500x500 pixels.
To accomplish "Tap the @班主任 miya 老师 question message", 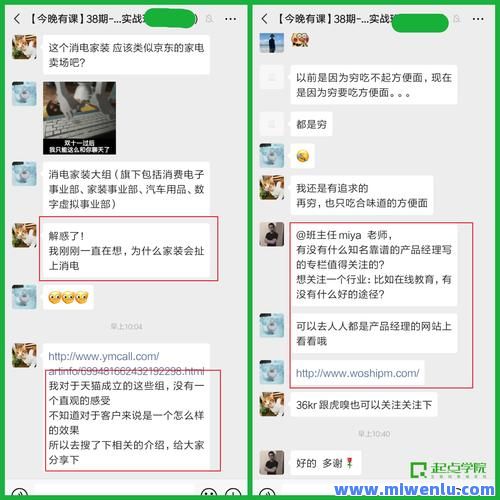I will coord(374,265).
